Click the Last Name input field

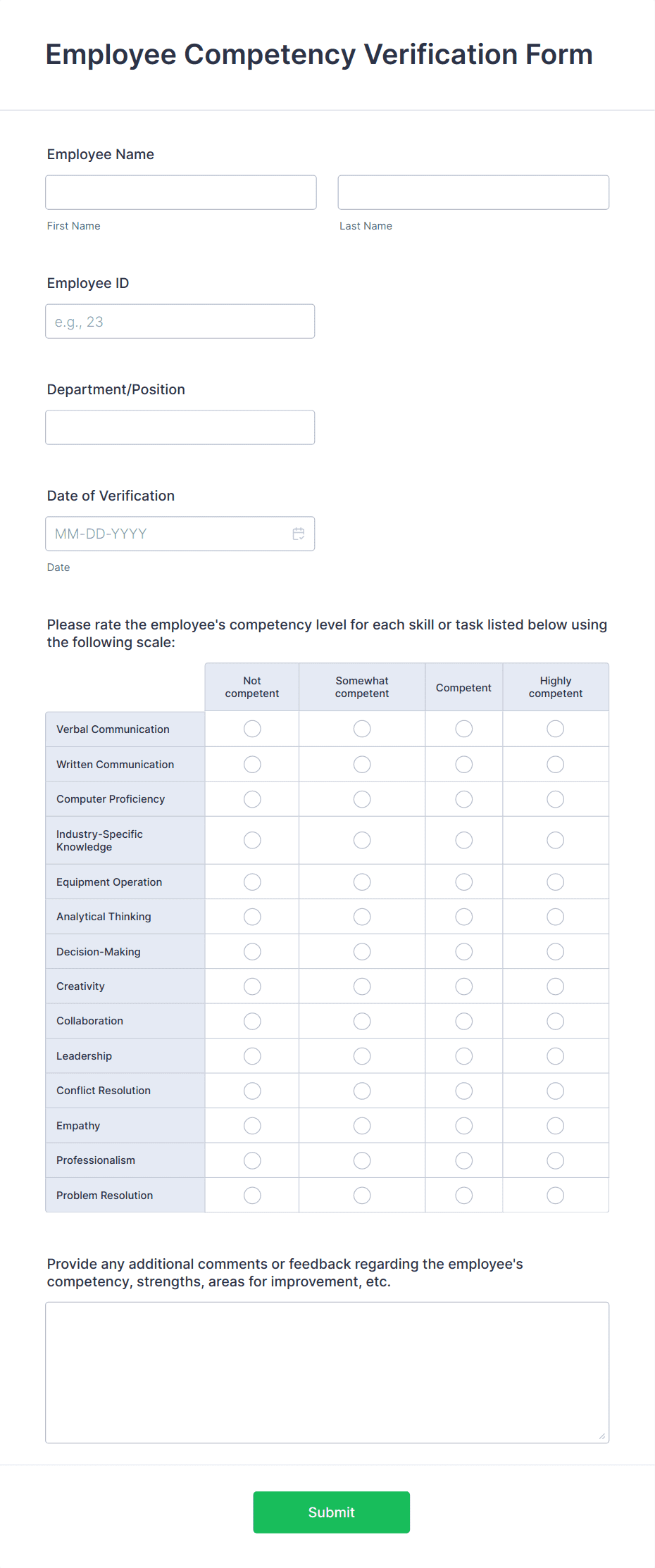pos(473,192)
